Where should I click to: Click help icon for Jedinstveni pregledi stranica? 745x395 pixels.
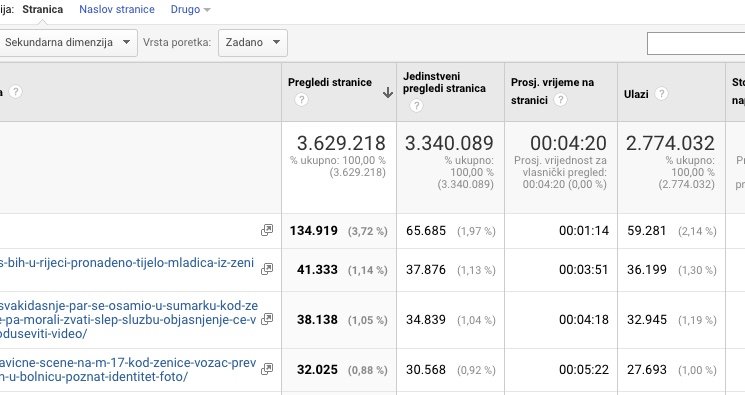tap(416, 106)
